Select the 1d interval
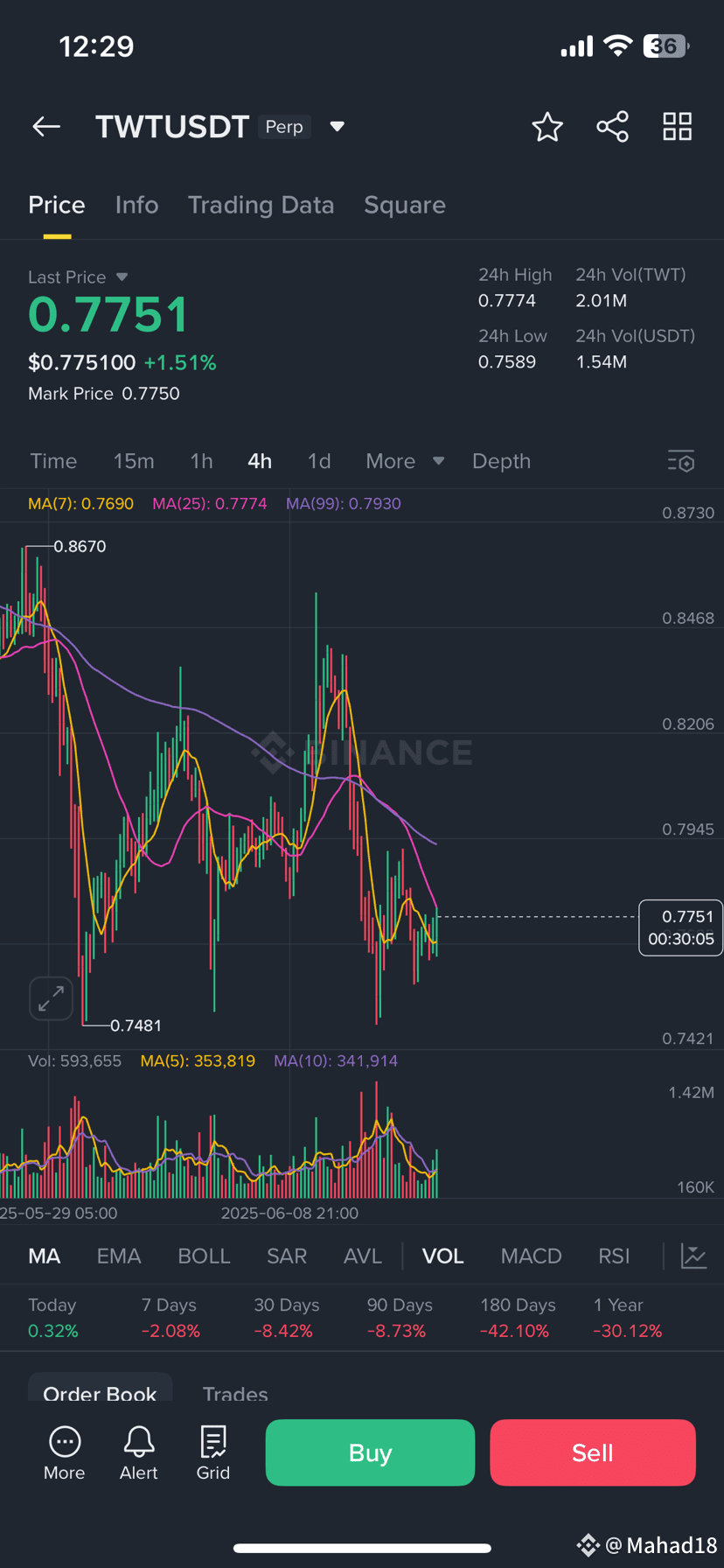The height and width of the screenshot is (1568, 724). 319,461
